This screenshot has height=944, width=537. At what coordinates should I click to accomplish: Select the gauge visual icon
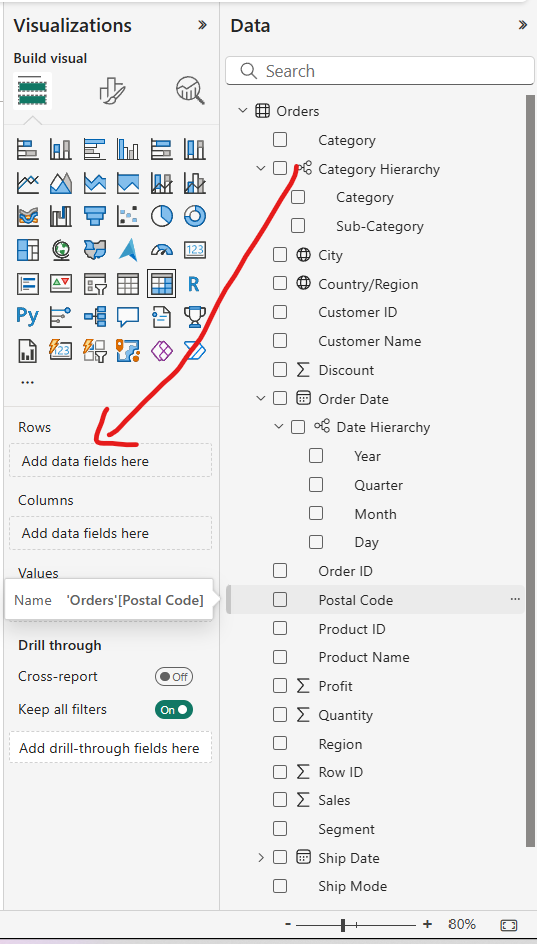tap(161, 249)
